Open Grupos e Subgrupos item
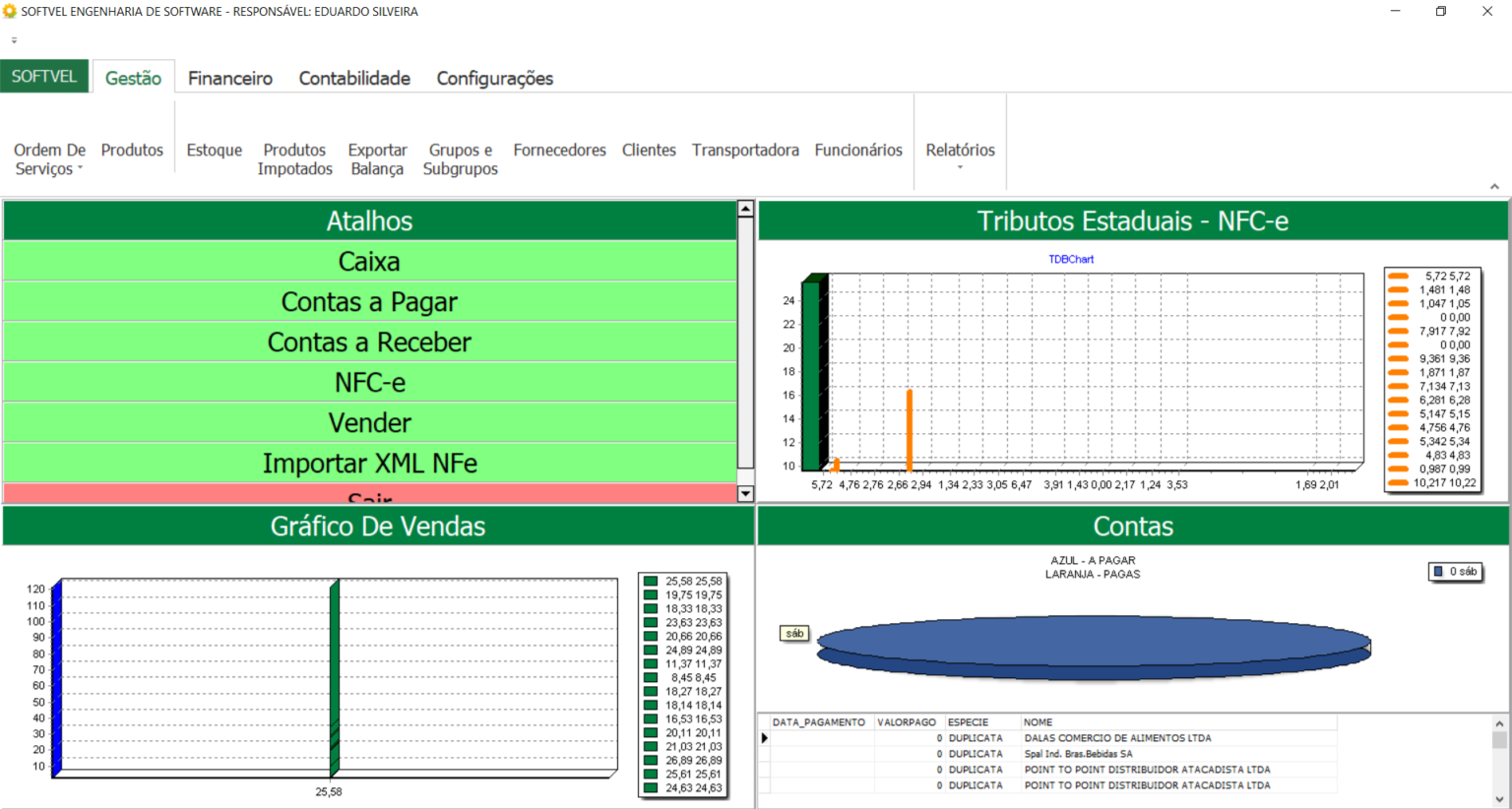1512x809 pixels. coord(460,159)
